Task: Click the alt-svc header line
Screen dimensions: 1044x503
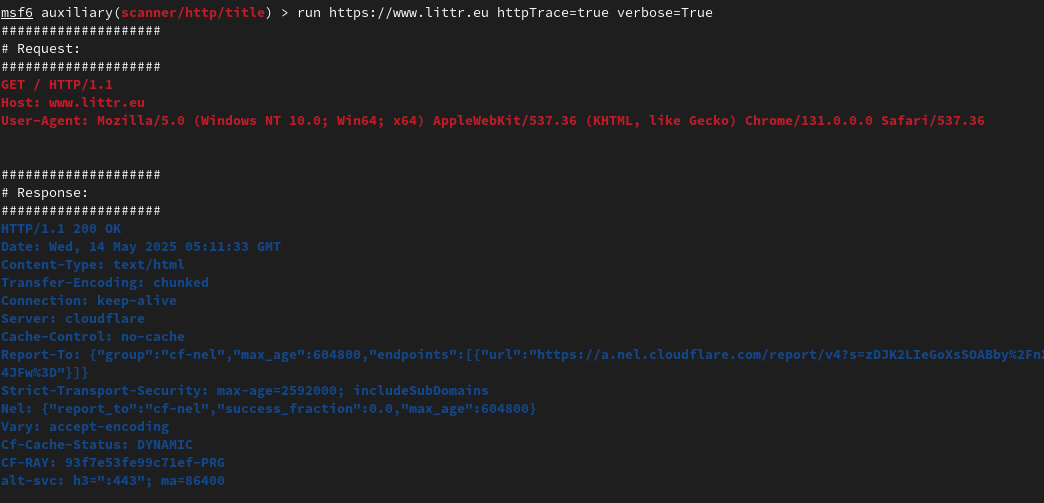Action: [113, 480]
